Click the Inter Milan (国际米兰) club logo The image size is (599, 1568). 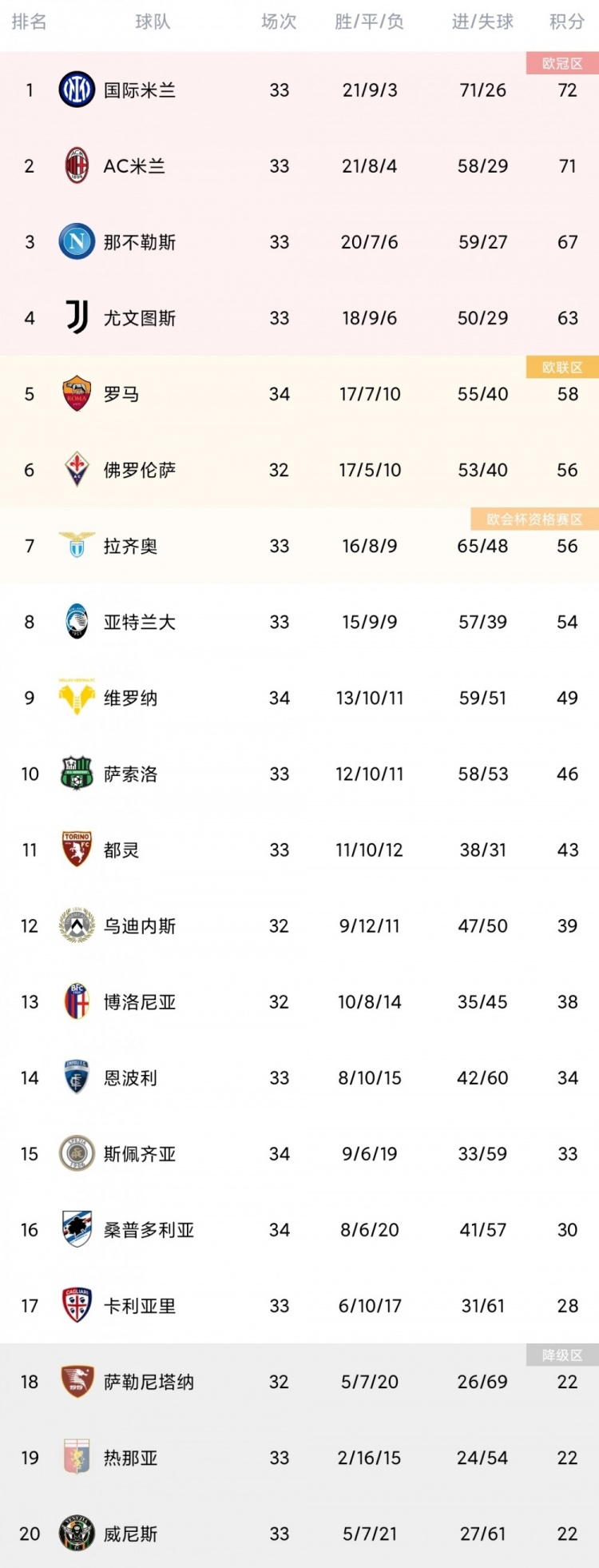pos(77,90)
